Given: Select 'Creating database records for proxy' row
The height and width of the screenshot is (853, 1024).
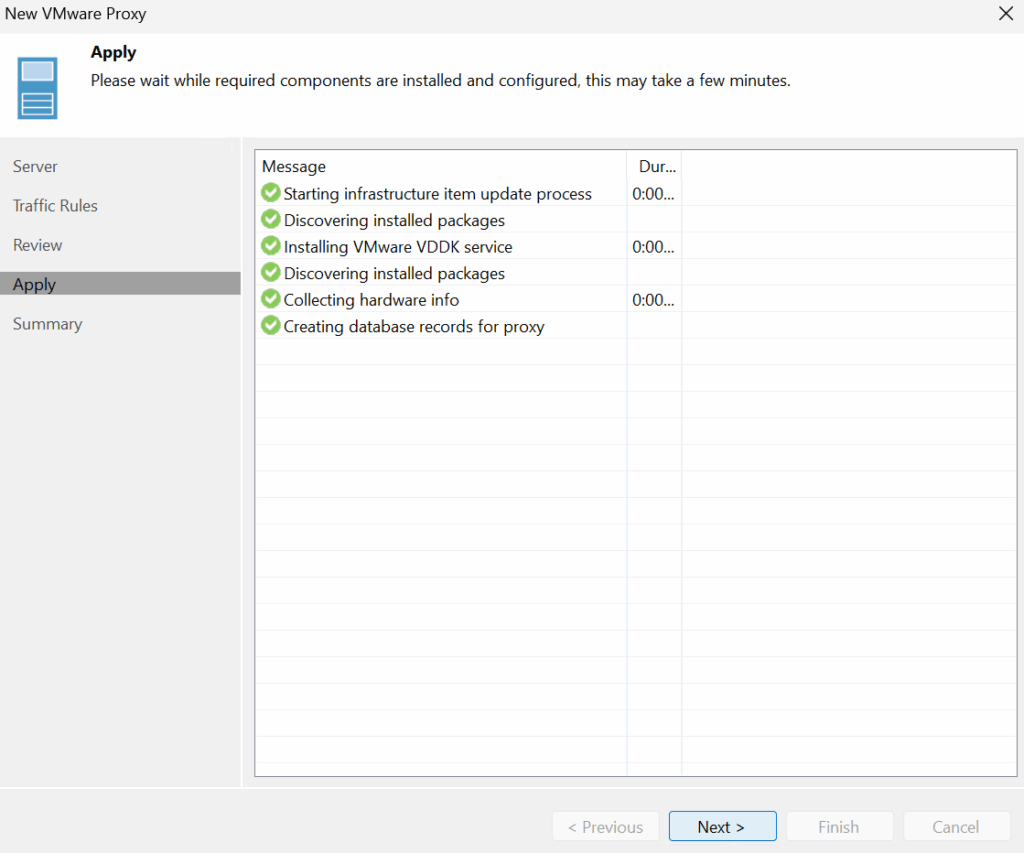Looking at the screenshot, I should (636, 326).
